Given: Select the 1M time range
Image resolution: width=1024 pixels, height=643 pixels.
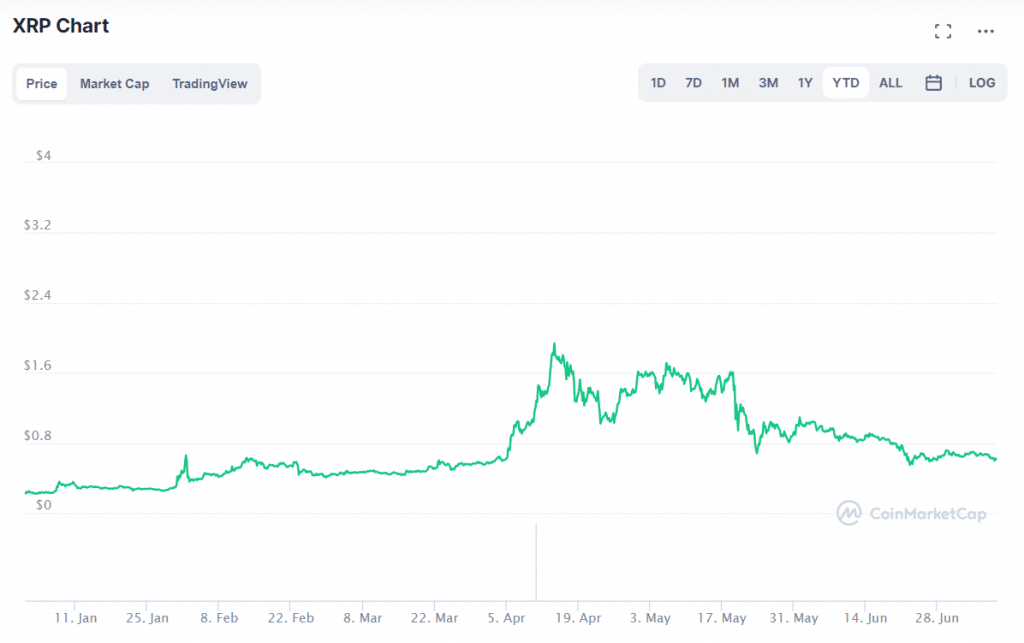Looking at the screenshot, I should 730,83.
